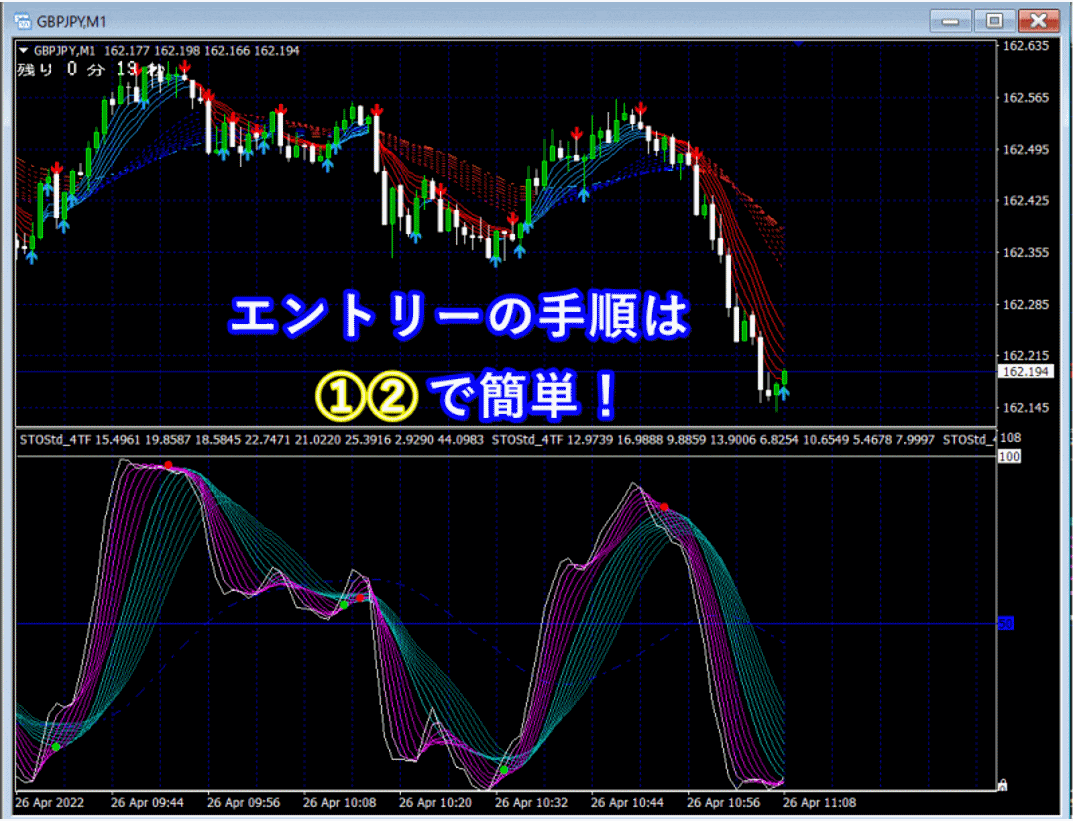1073x821 pixels.
Task: Select the red dot atop the first stochastic peak
Action: point(168,465)
